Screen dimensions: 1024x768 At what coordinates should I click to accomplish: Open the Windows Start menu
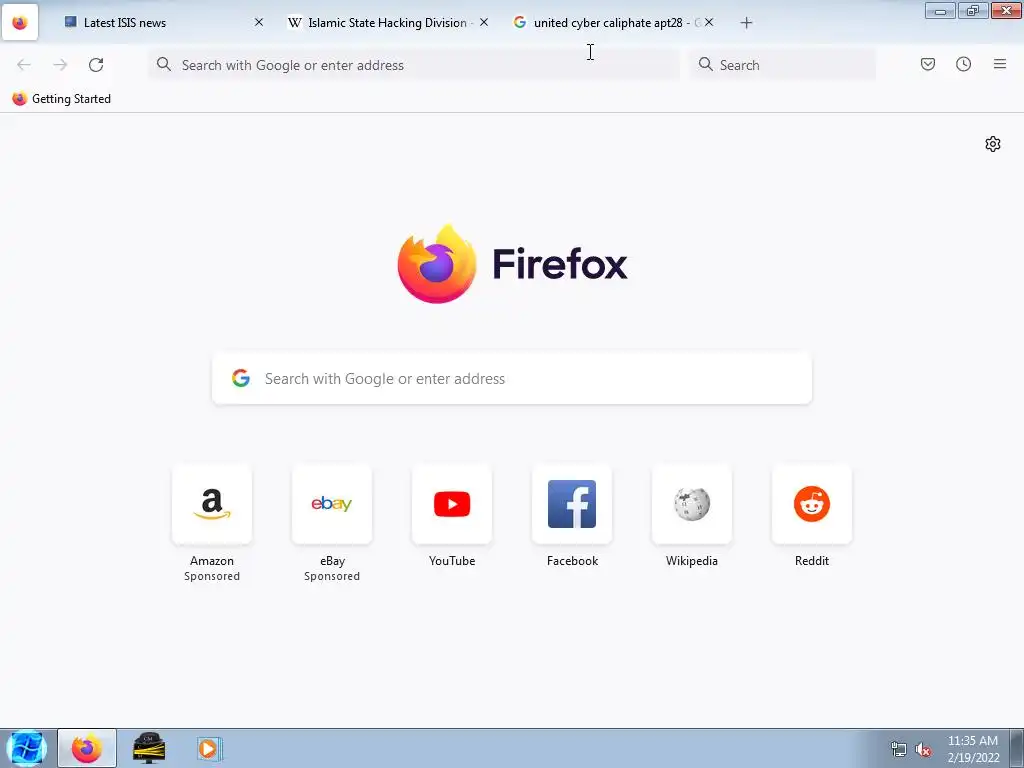tap(26, 748)
